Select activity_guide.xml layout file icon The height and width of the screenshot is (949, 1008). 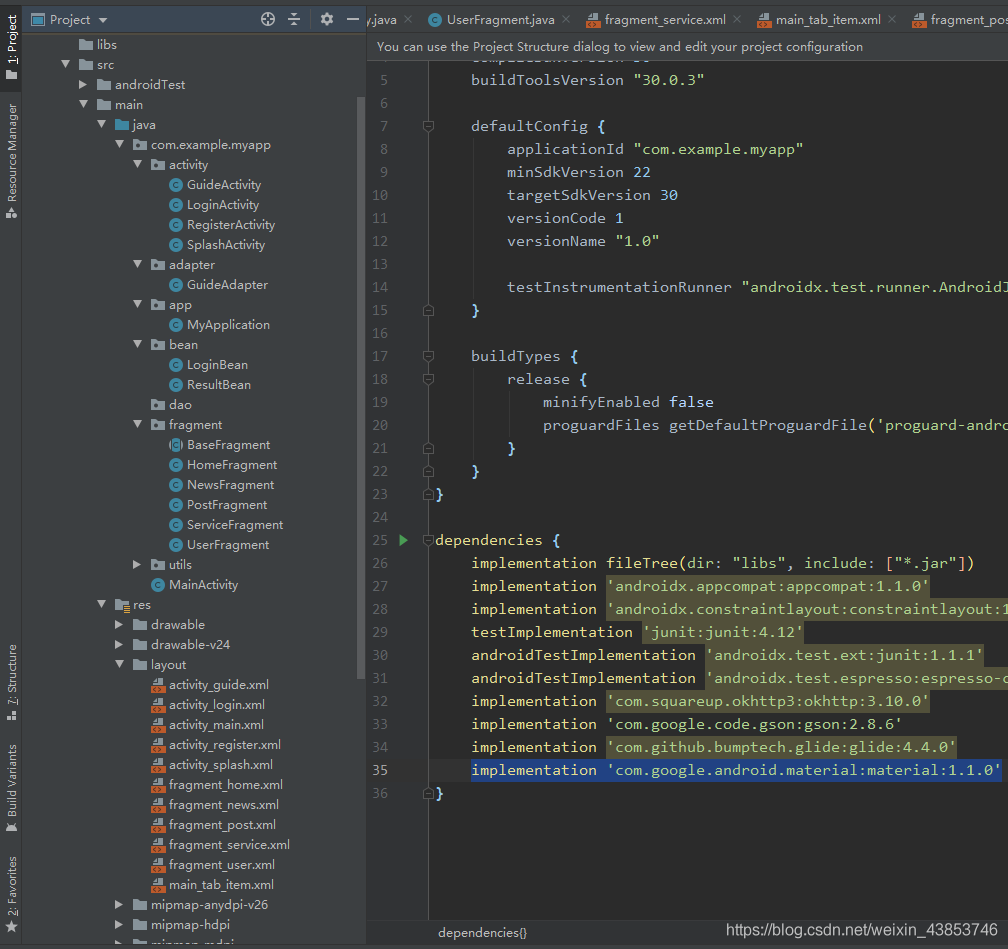click(158, 685)
